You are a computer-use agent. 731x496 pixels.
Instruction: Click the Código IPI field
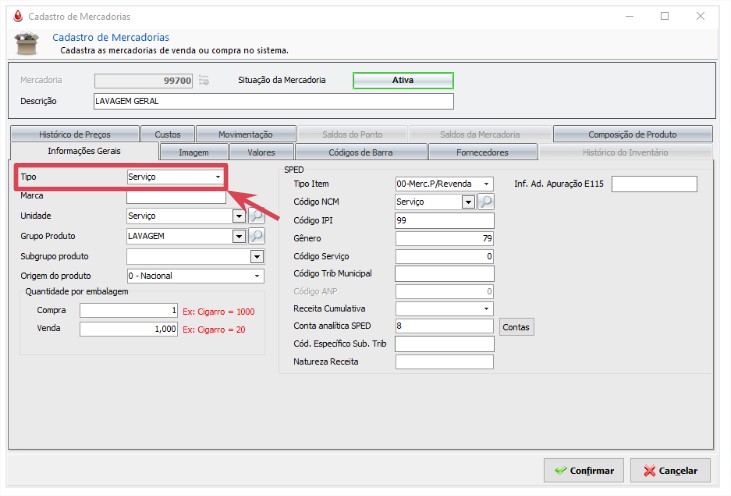pyautogui.click(x=444, y=220)
